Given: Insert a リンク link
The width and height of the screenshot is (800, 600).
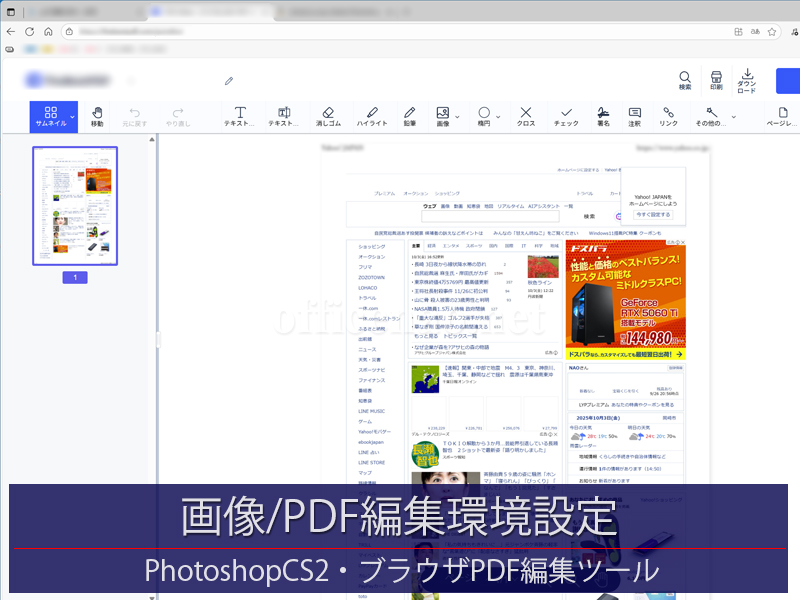Looking at the screenshot, I should 668,116.
